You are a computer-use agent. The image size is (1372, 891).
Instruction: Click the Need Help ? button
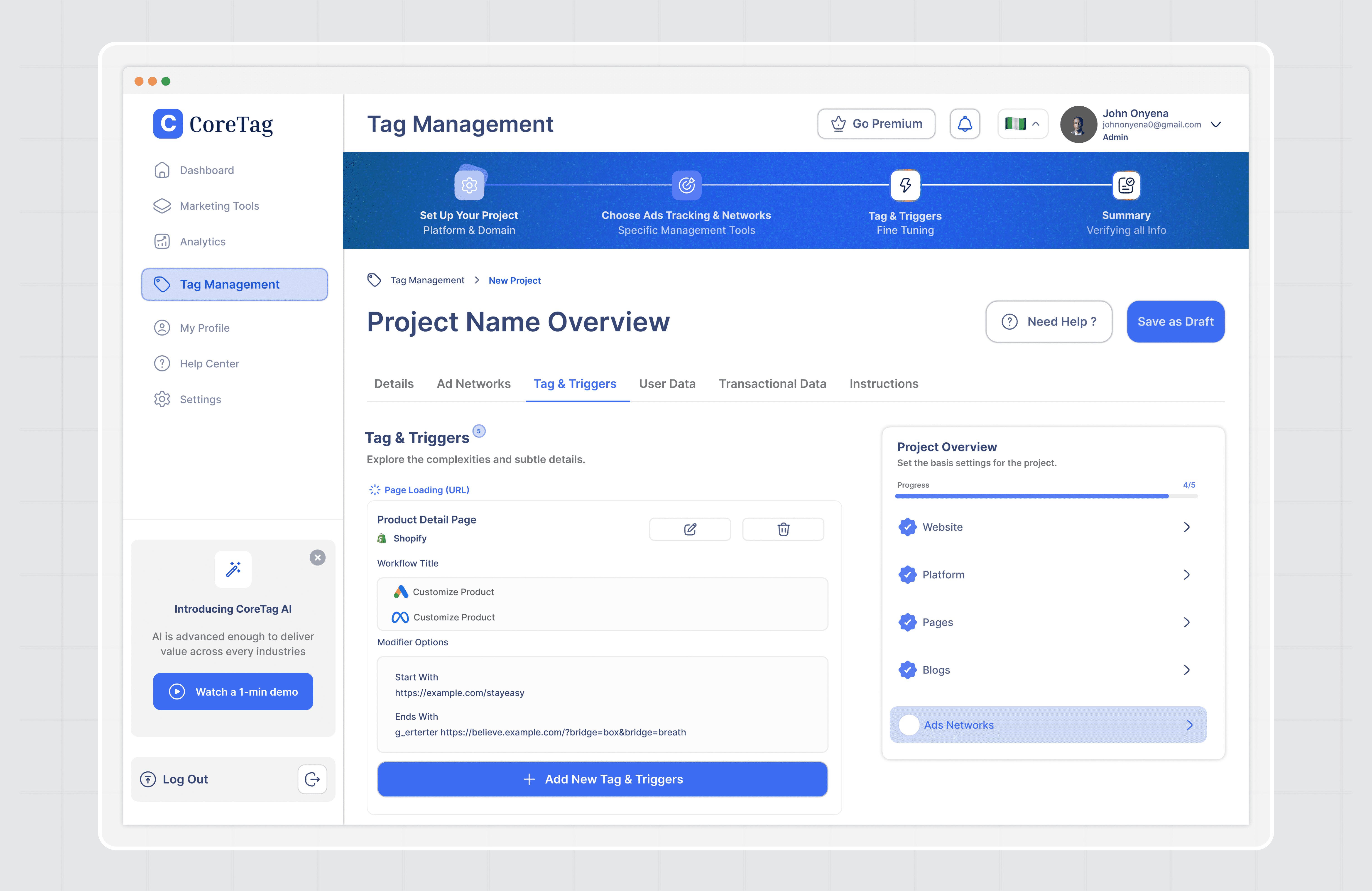[1049, 322]
